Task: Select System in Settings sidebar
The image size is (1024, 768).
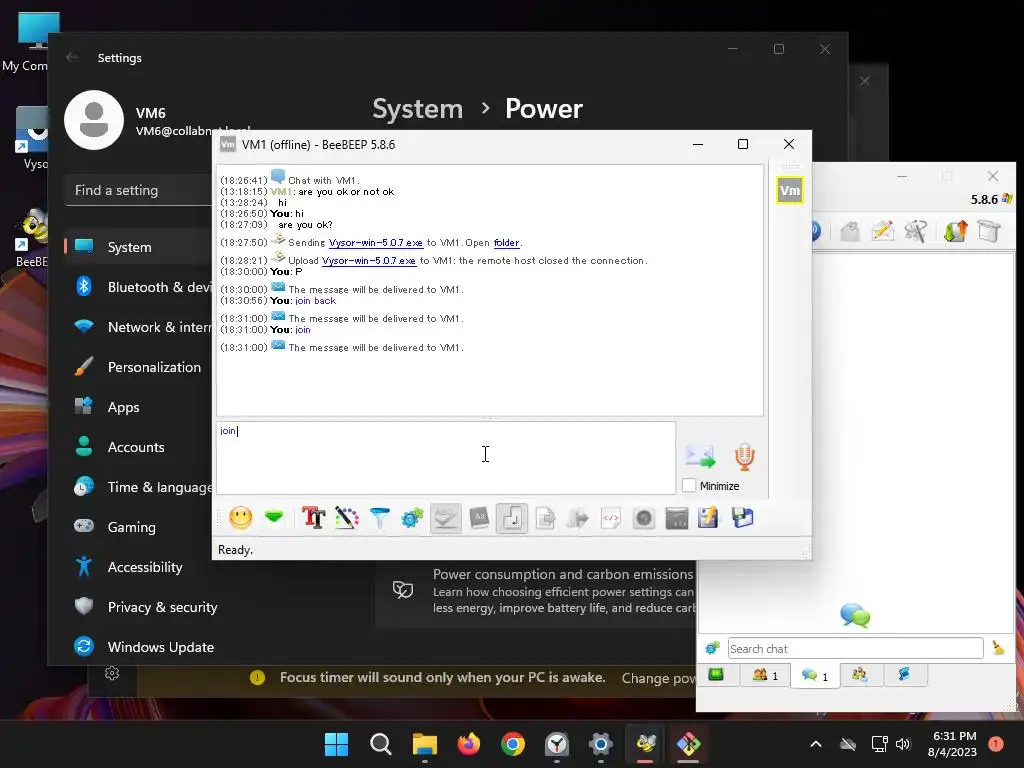Action: (x=140, y=247)
